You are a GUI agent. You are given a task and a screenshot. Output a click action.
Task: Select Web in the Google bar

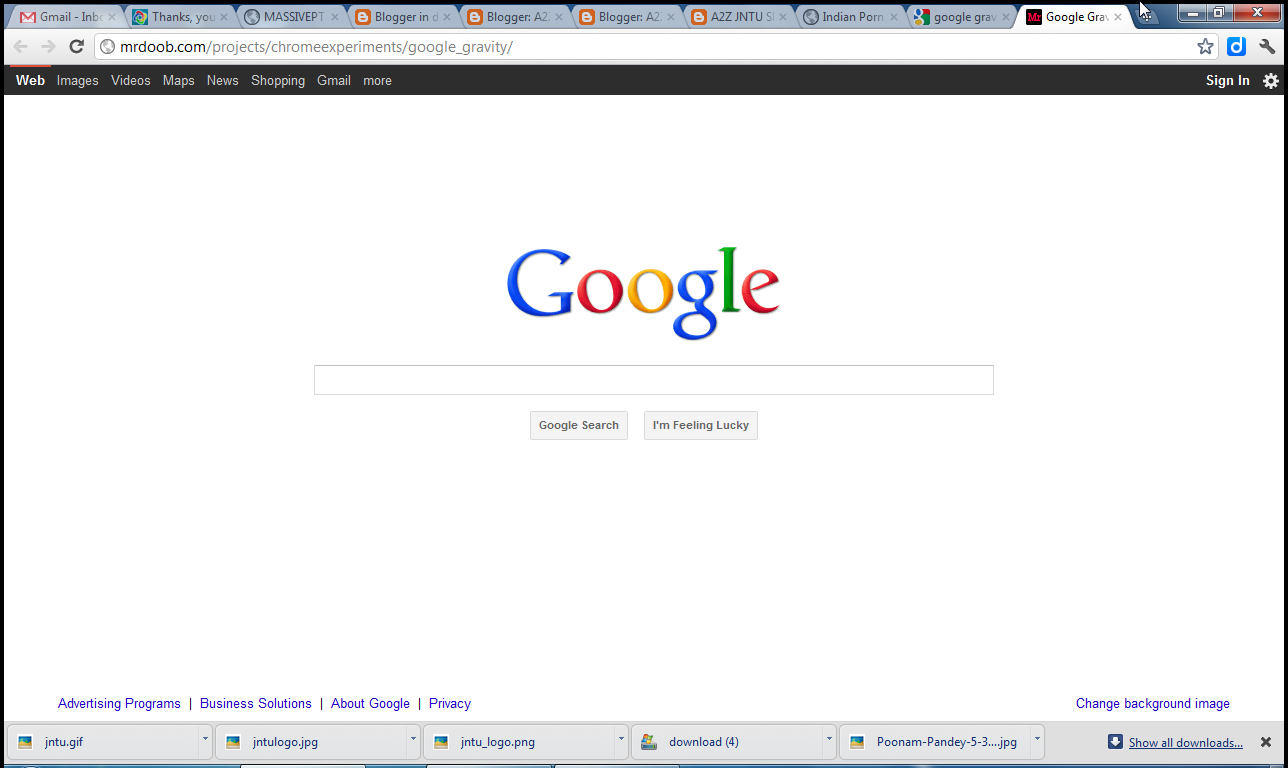[30, 81]
